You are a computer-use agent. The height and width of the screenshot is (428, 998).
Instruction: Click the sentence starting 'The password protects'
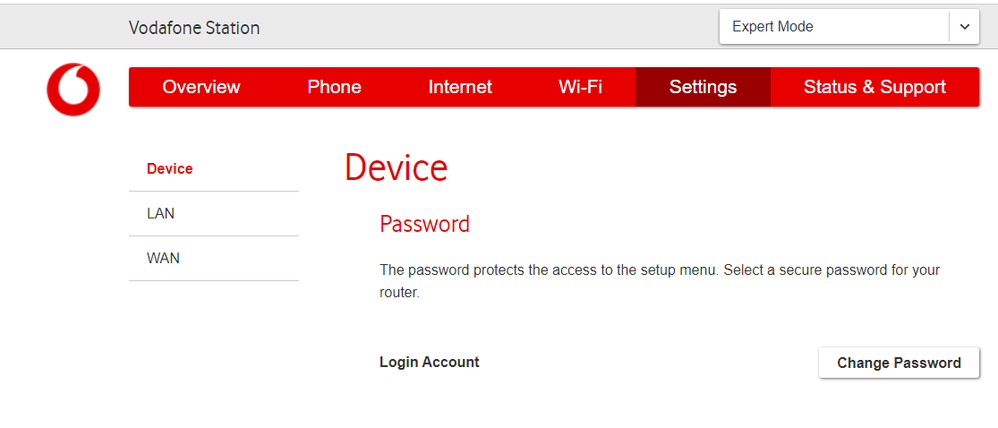click(x=550, y=270)
